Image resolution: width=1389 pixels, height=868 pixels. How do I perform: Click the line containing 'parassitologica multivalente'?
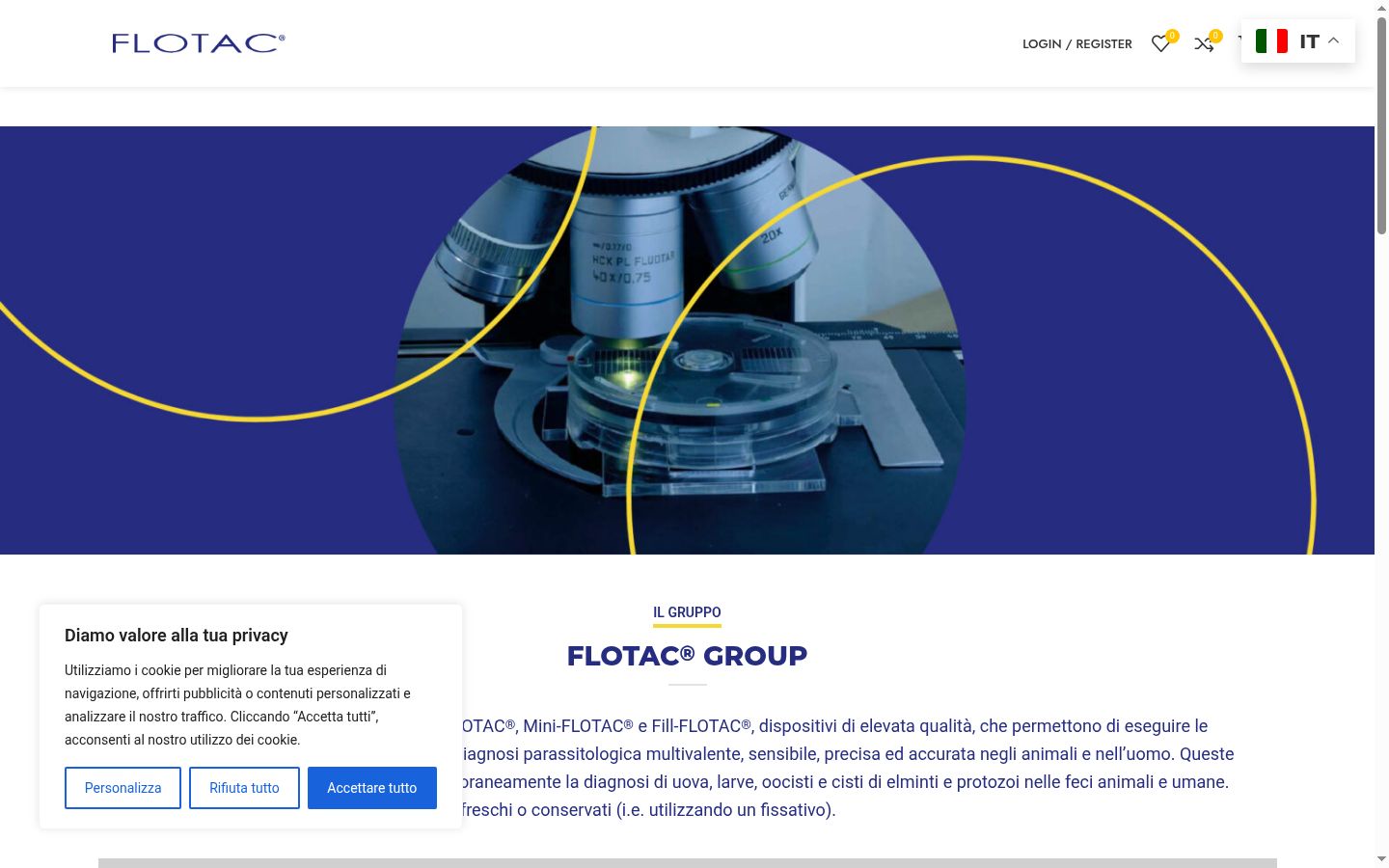coord(847,754)
